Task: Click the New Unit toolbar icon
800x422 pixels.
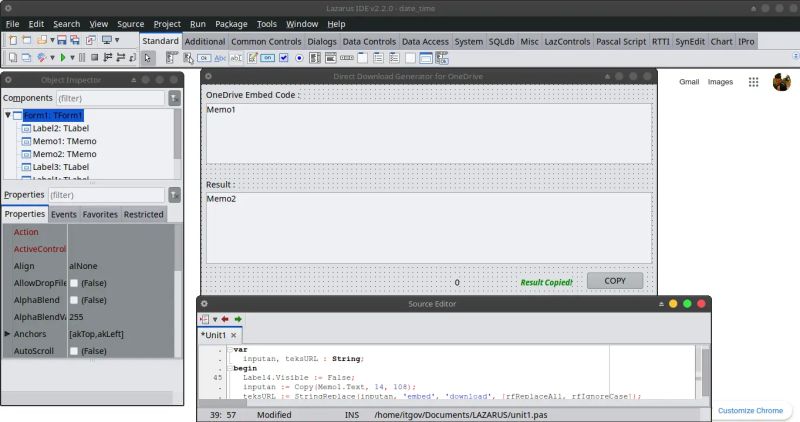Action: (x=13, y=40)
